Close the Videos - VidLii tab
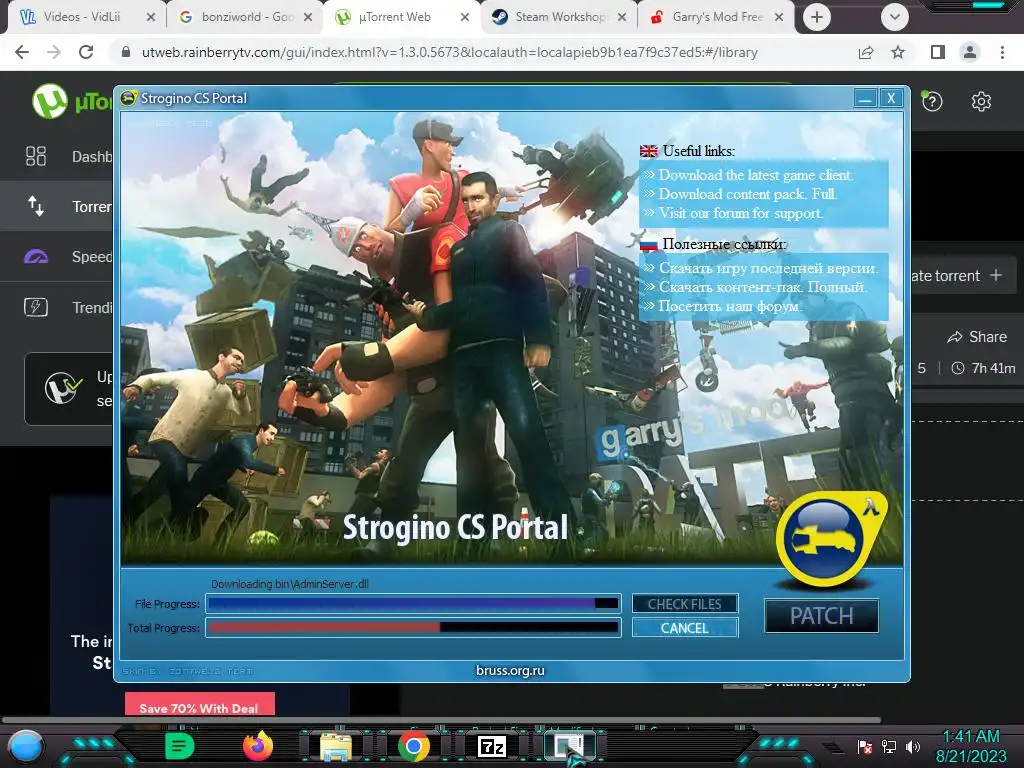Screen dimensions: 1024x768 151,17
